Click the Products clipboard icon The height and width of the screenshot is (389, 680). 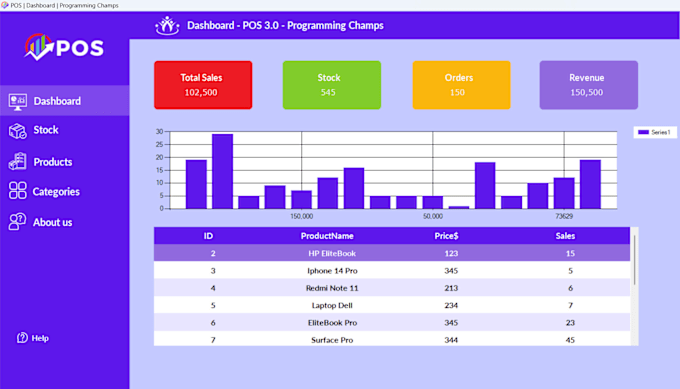point(17,161)
